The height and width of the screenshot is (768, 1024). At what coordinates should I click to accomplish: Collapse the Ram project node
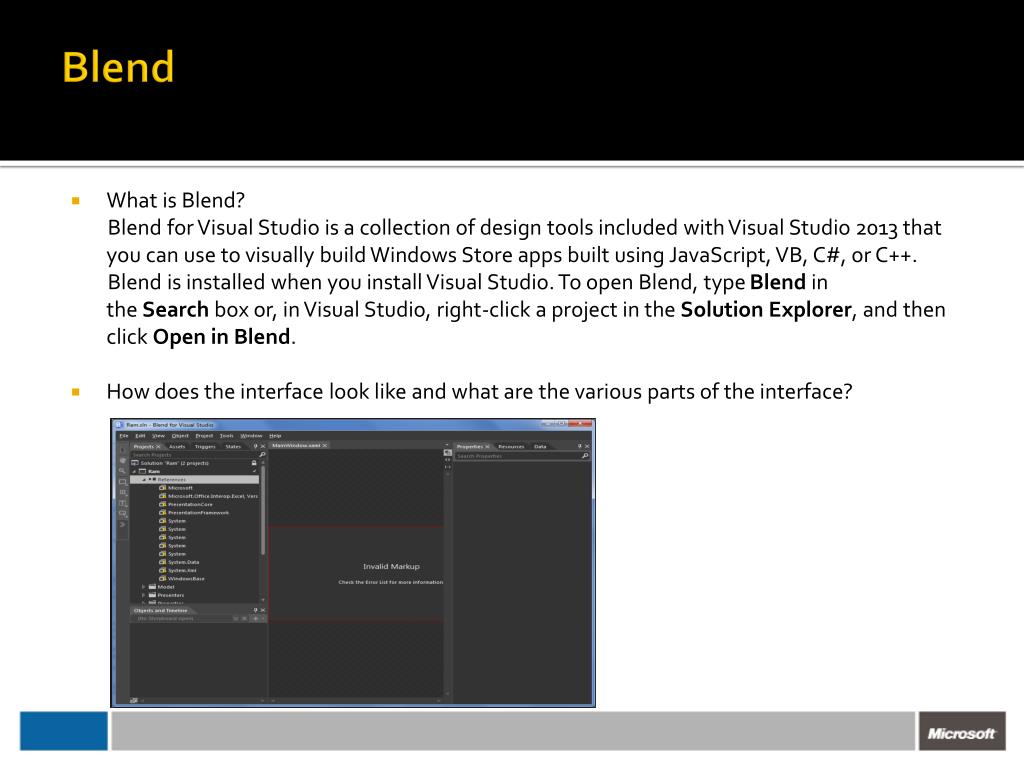pos(135,472)
